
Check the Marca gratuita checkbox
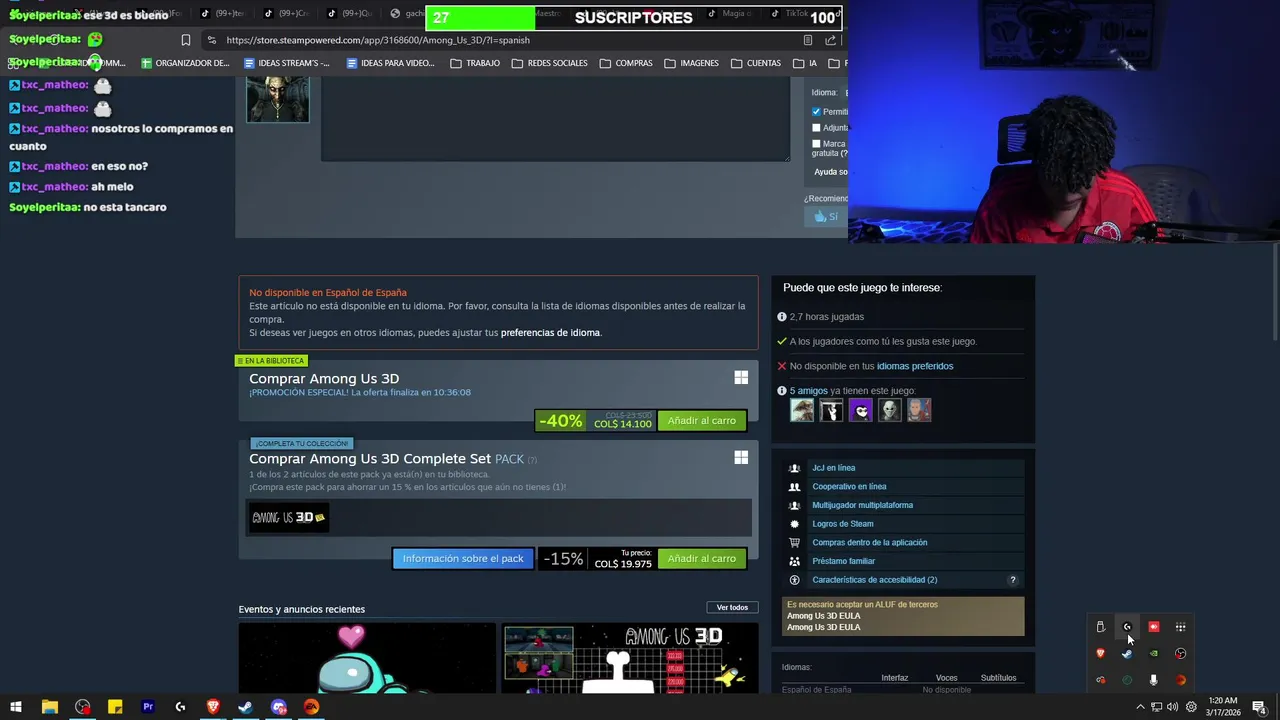(816, 144)
